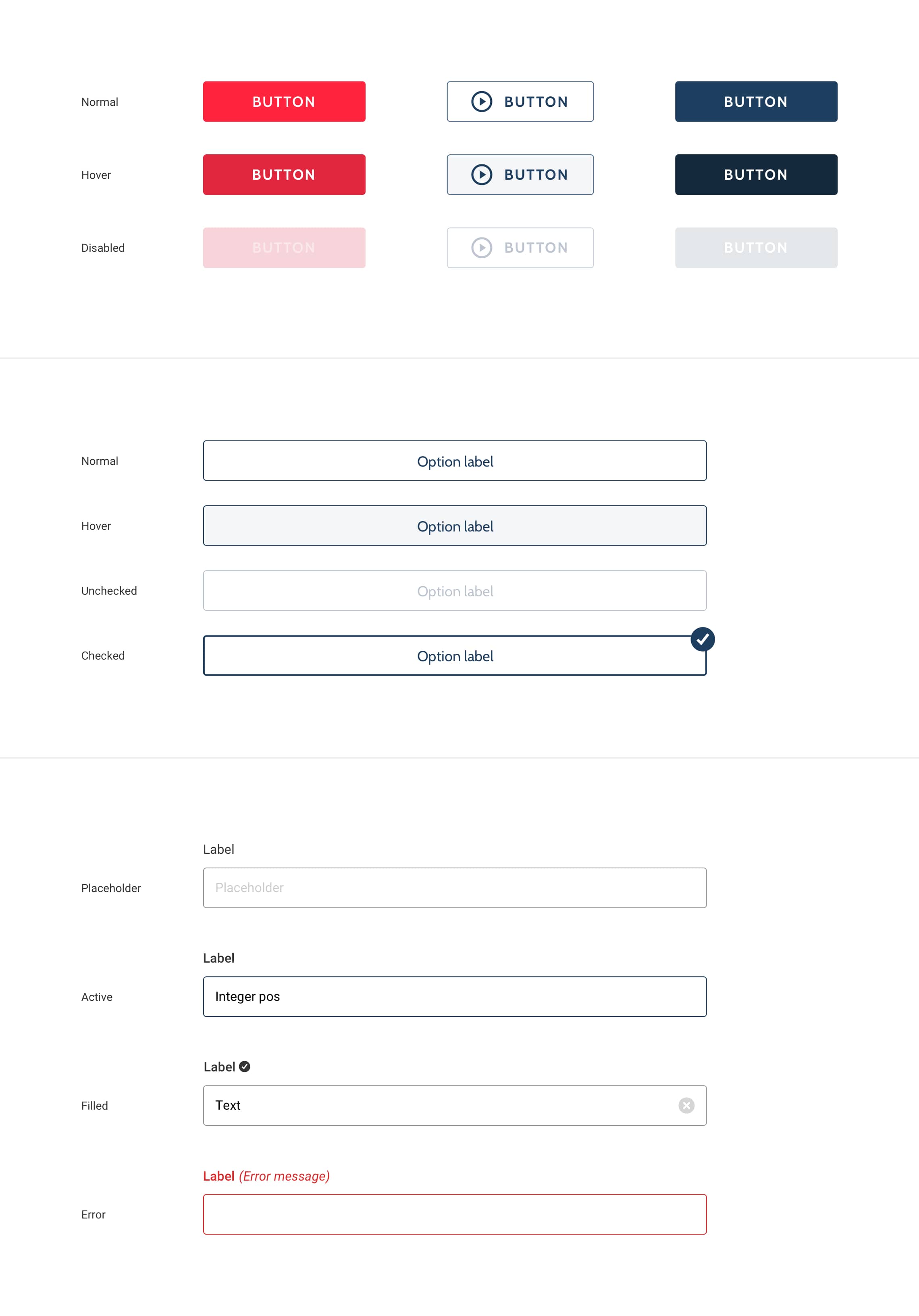Click the red-bordered error input field
The height and width of the screenshot is (1316, 919).
(455, 1214)
